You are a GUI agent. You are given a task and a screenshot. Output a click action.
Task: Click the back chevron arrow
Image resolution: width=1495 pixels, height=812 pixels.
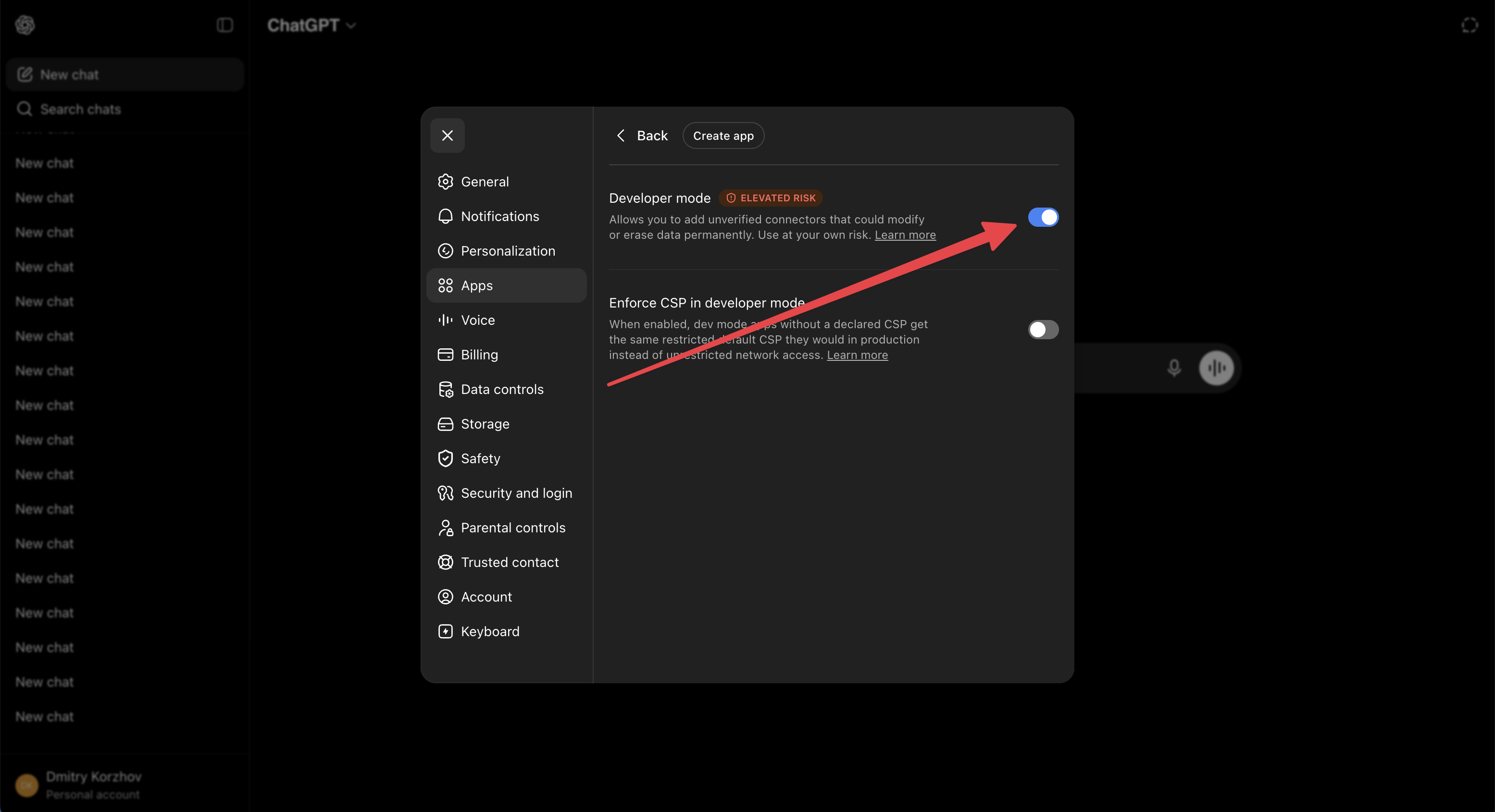pos(621,135)
